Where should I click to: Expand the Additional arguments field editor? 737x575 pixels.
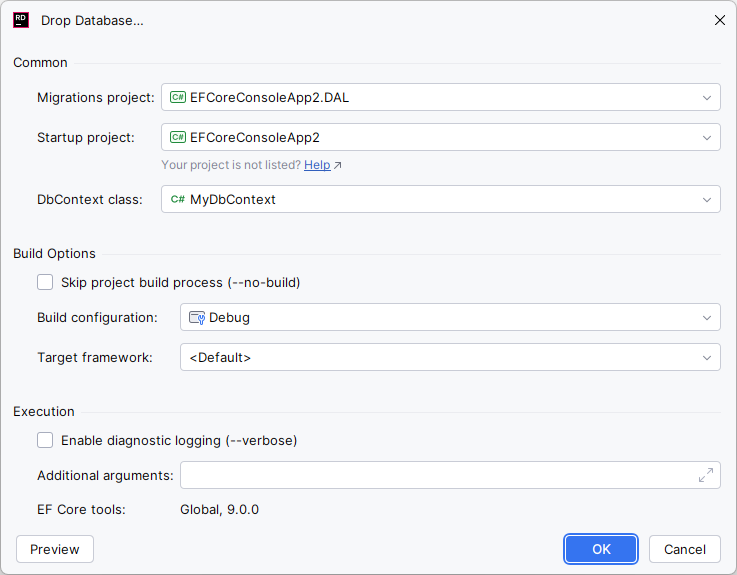click(x=706, y=475)
